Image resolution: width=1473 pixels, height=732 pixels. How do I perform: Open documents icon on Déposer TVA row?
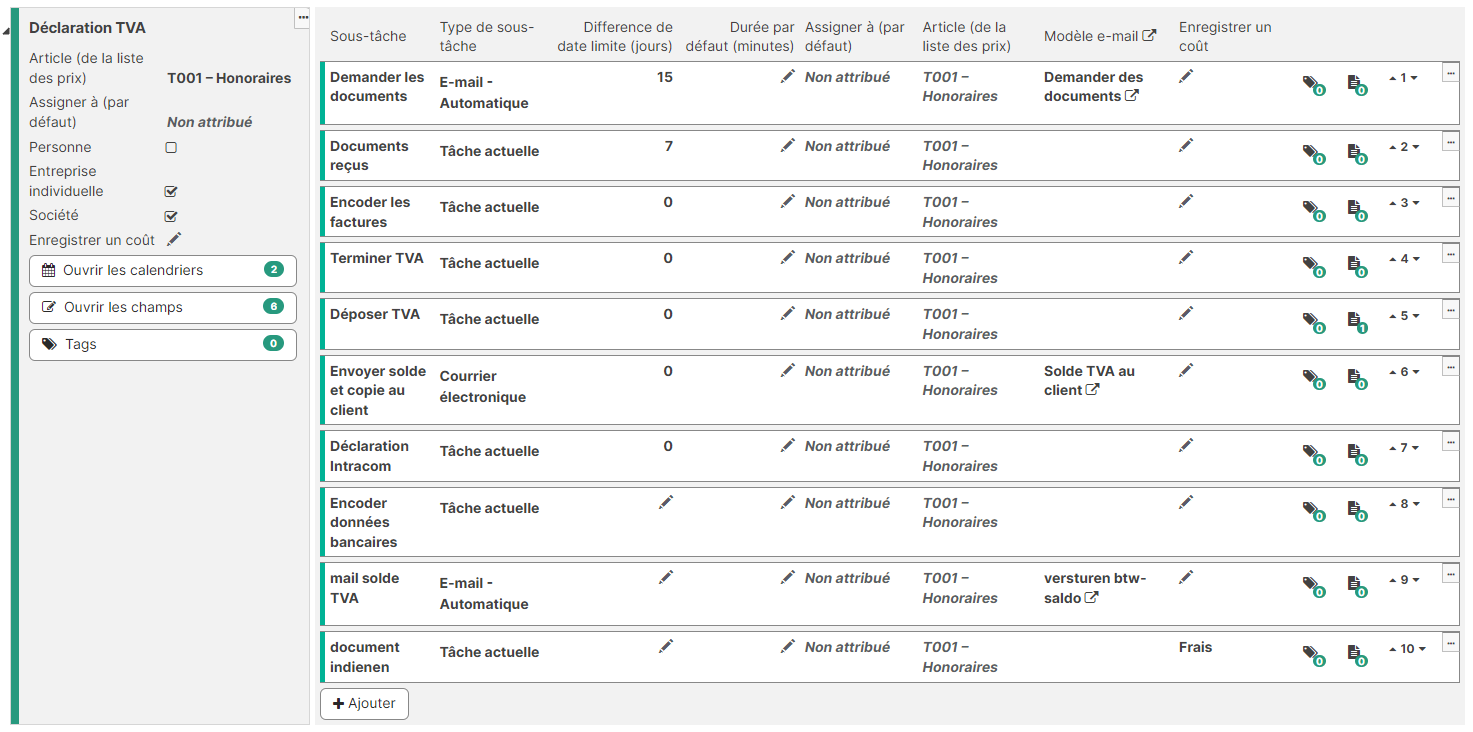(x=1356, y=323)
